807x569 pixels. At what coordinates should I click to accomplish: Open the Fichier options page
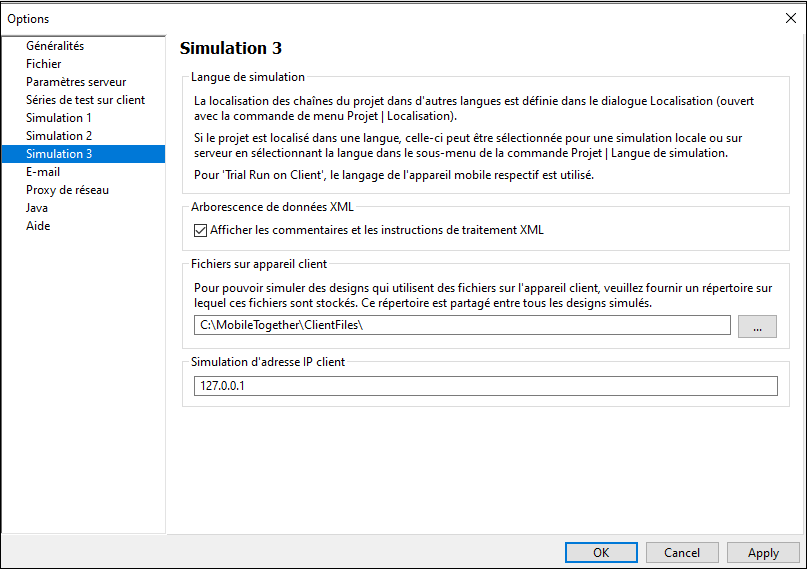(x=44, y=64)
